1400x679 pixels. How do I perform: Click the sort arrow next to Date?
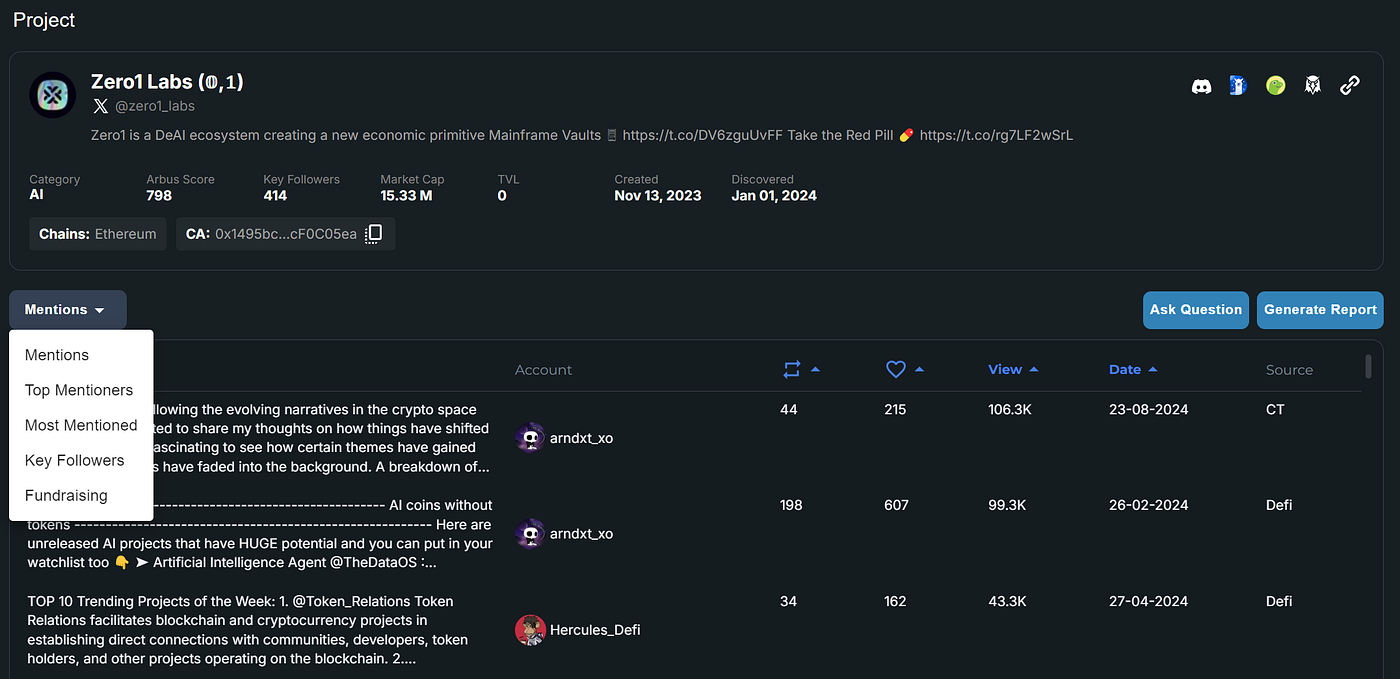tap(1153, 370)
